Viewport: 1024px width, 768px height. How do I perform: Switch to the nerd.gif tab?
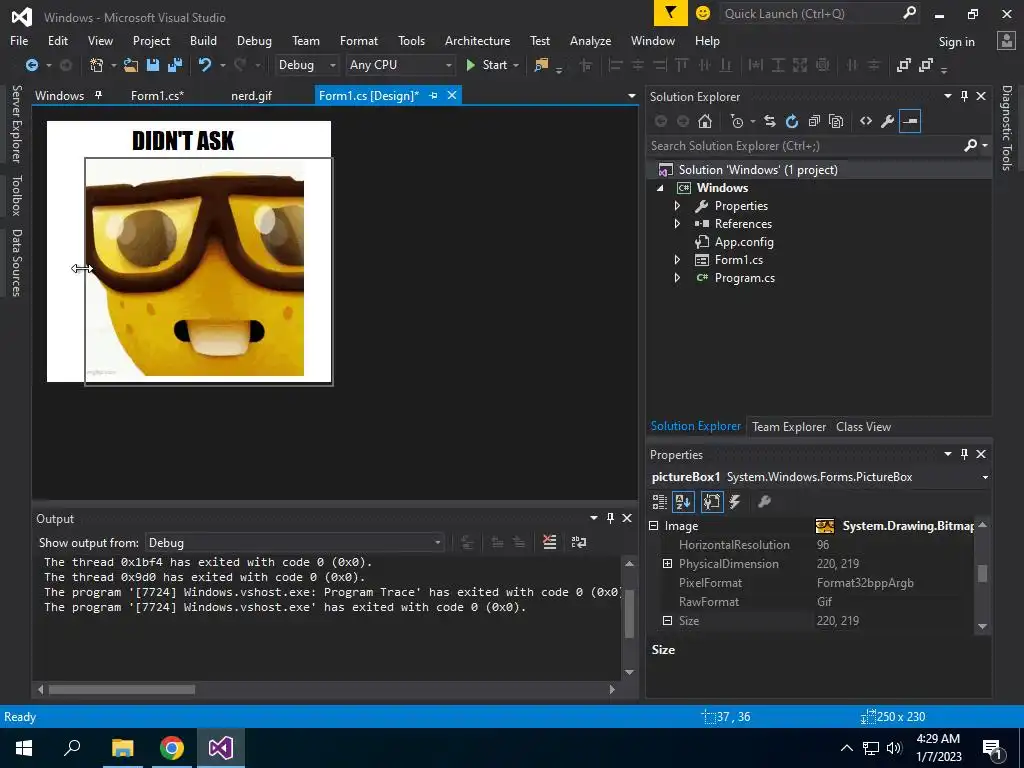(x=251, y=95)
